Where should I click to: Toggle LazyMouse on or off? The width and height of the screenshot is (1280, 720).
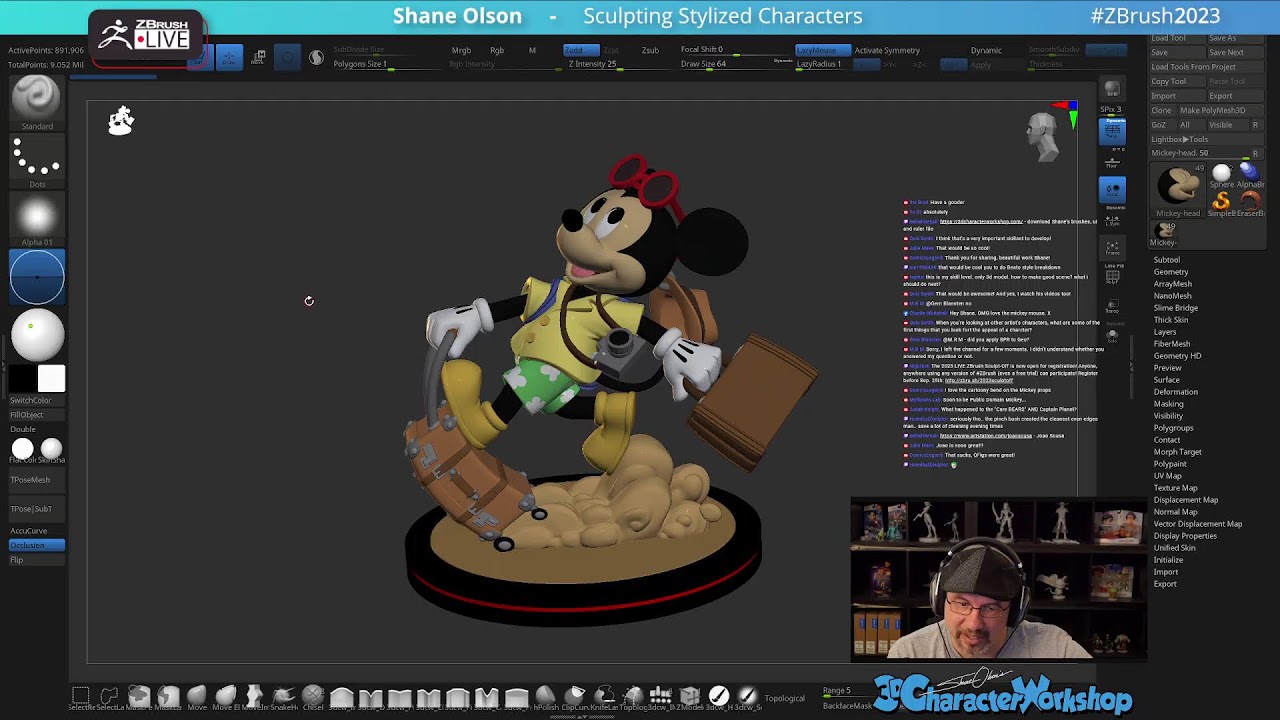pyautogui.click(x=822, y=50)
